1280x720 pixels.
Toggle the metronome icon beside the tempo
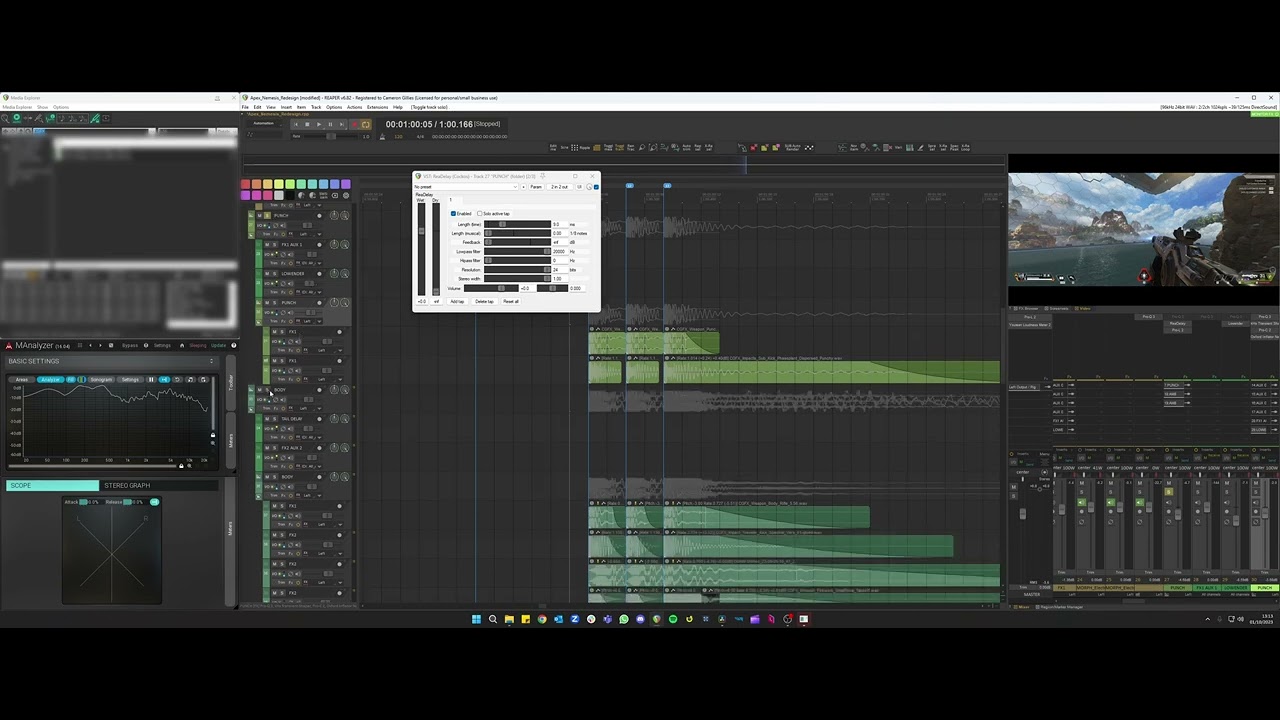[x=382, y=136]
